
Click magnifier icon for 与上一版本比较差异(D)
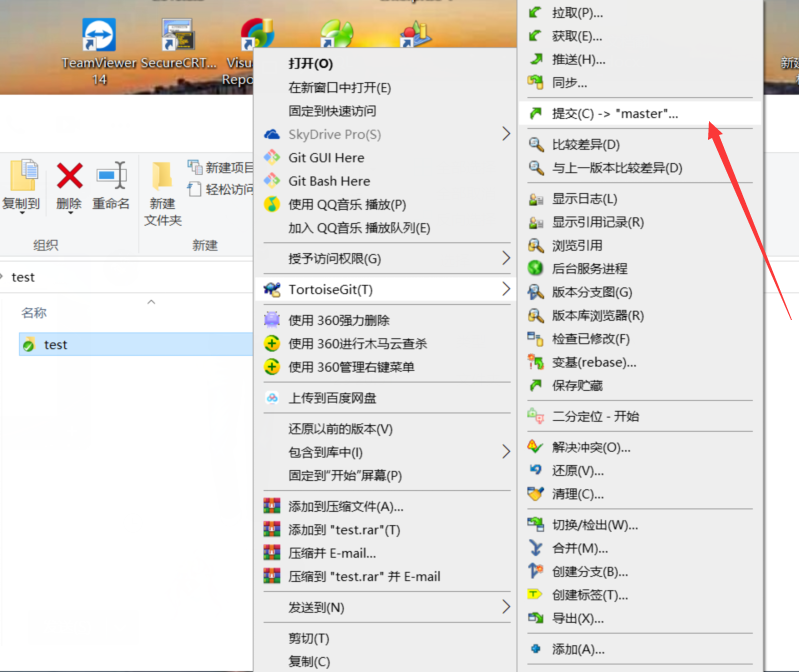click(x=536, y=168)
